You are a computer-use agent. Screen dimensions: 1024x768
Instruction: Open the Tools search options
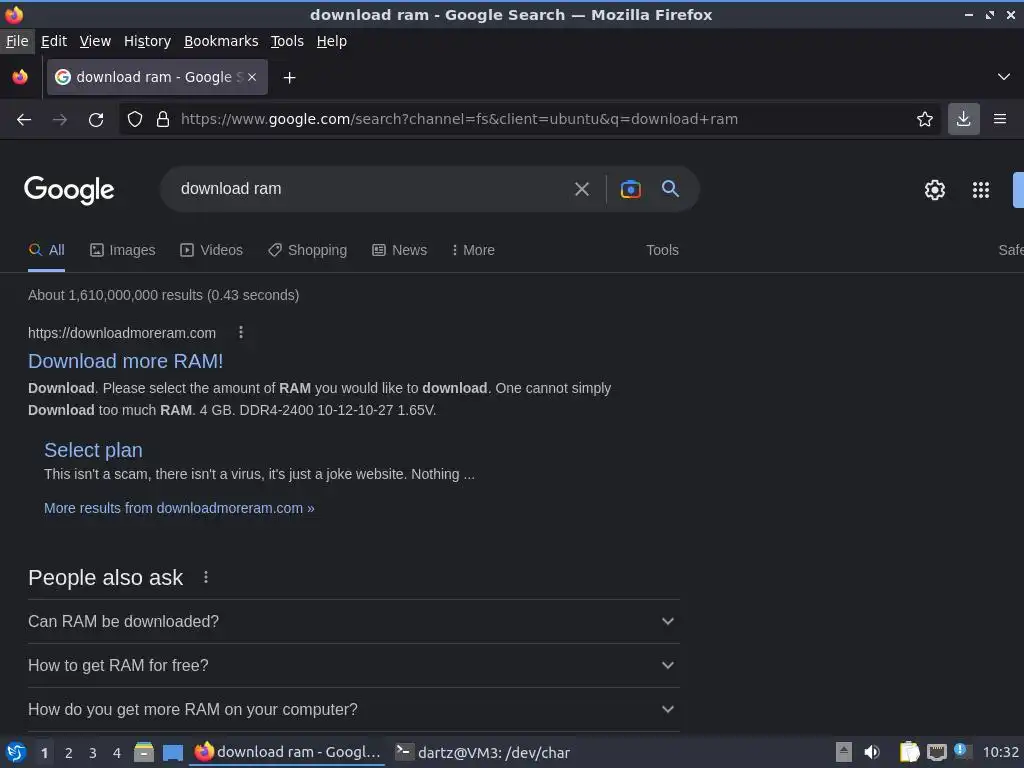(x=662, y=250)
